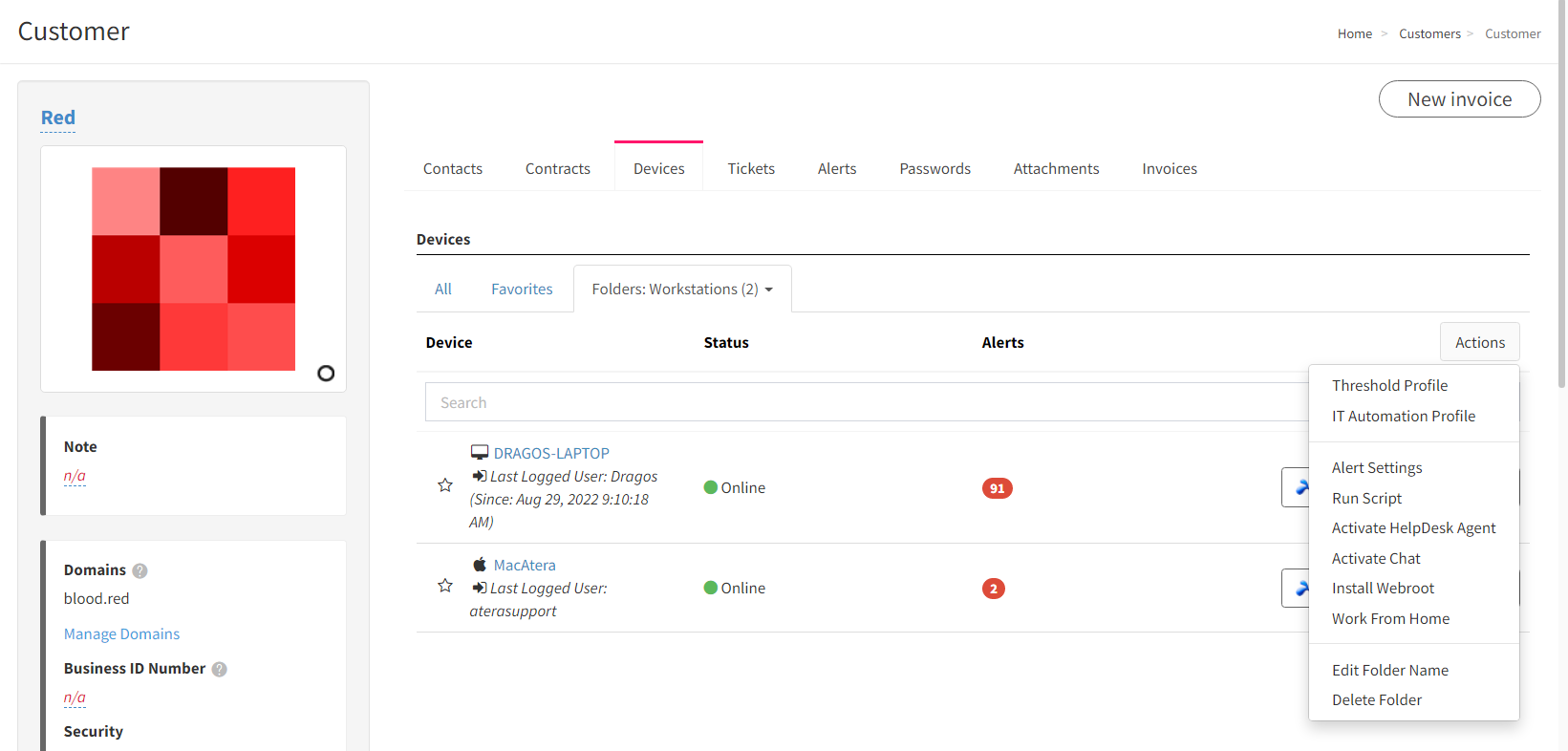Click the 91 alerts badge

(x=997, y=488)
